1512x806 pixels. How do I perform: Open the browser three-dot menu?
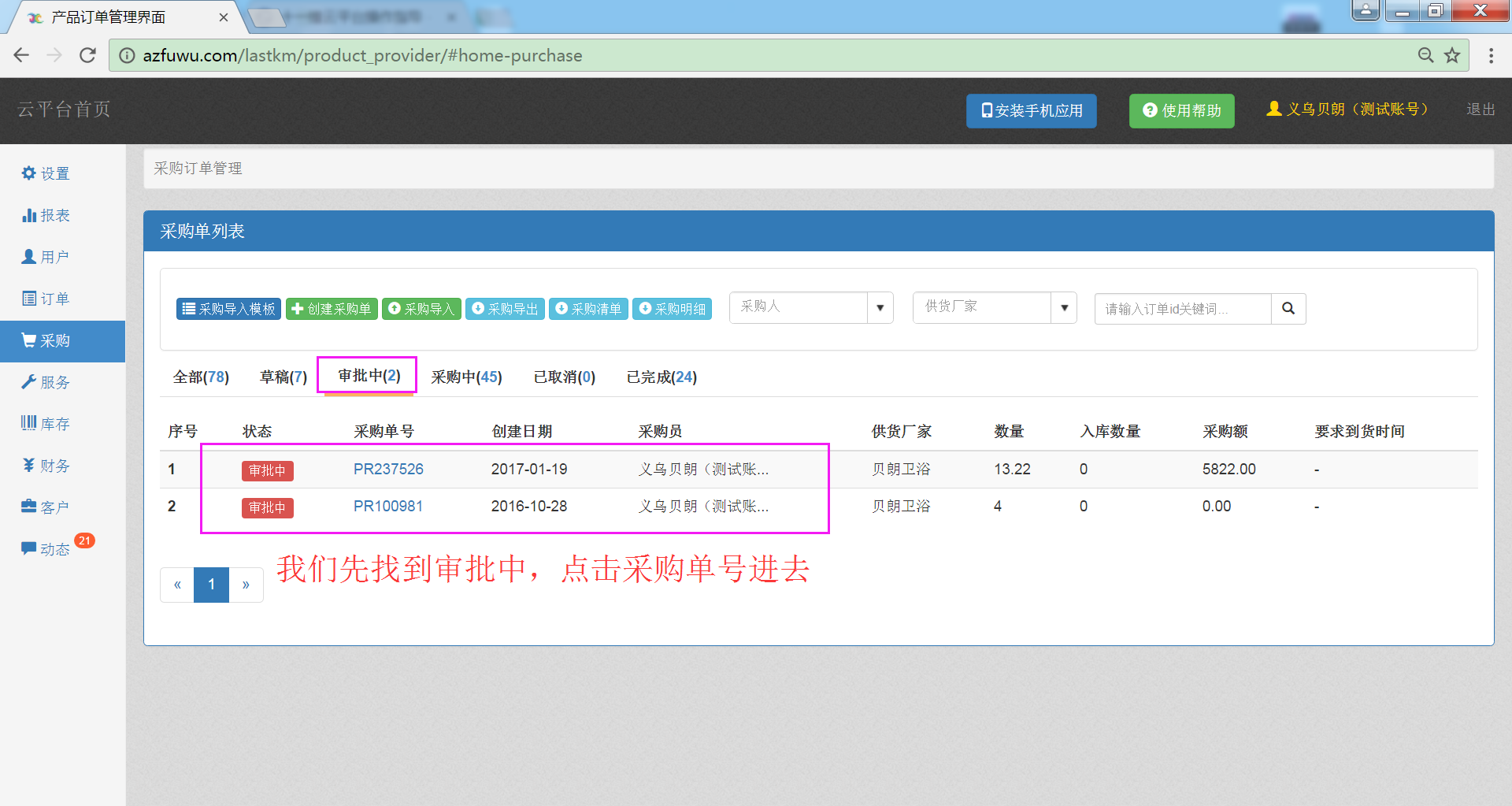[1491, 55]
